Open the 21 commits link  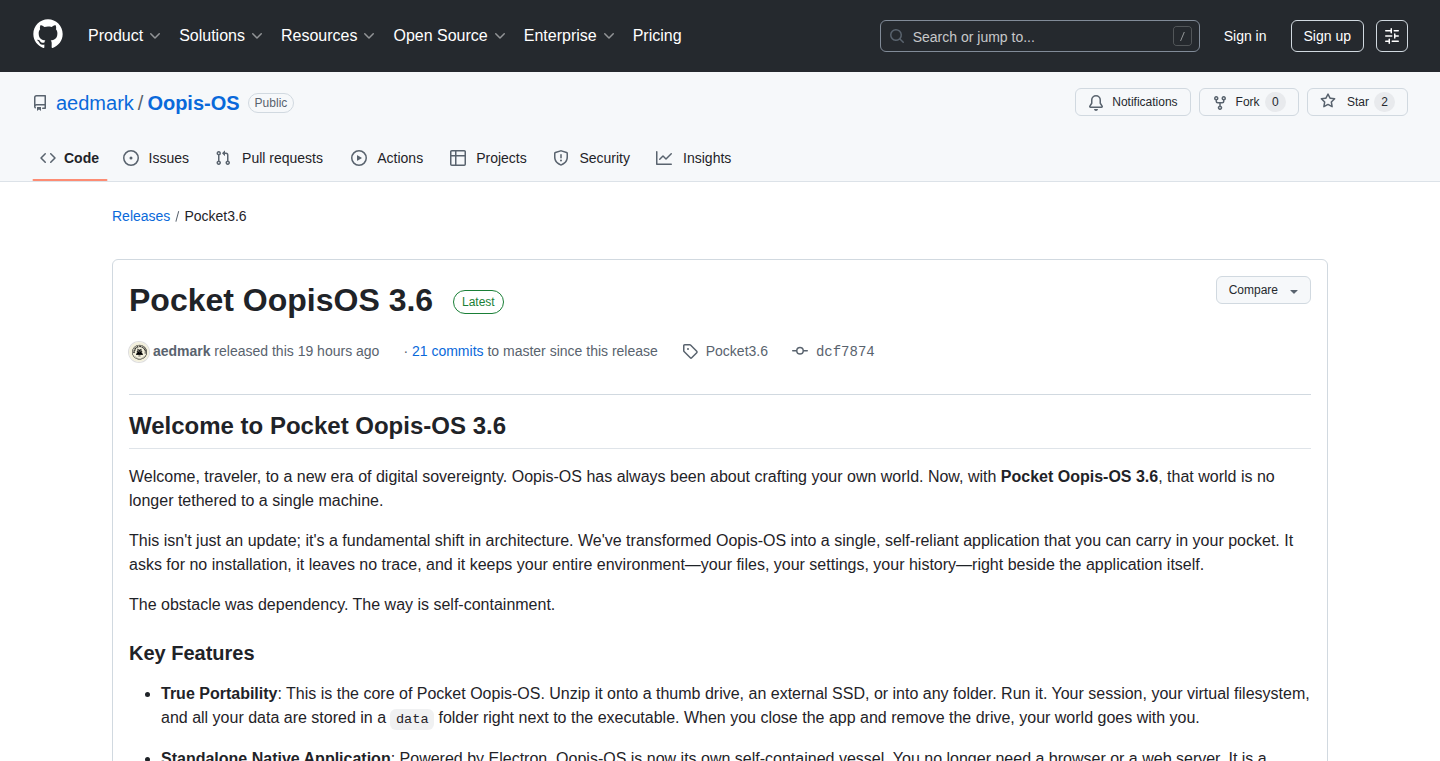tap(448, 351)
